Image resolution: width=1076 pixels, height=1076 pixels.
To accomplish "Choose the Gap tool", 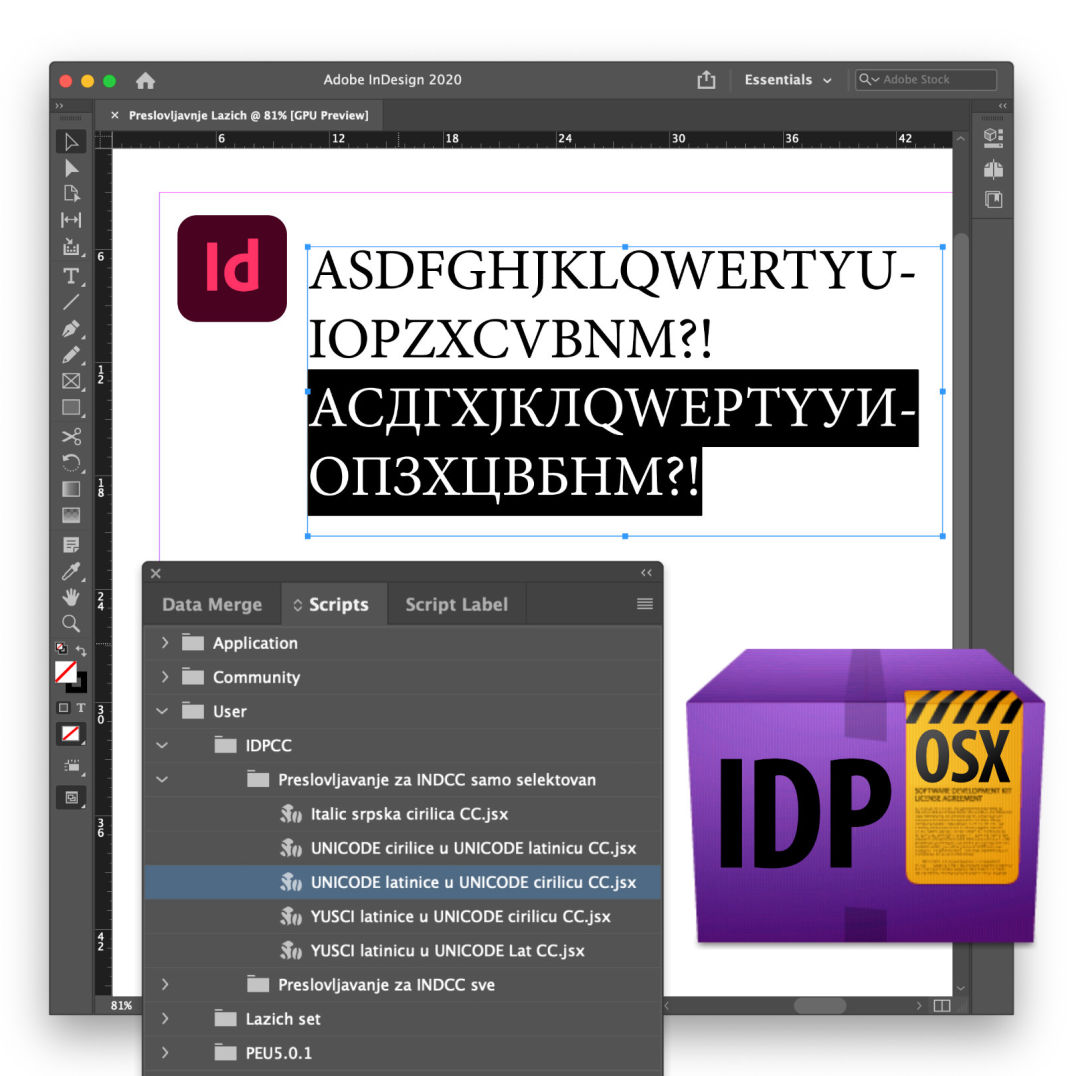I will [x=71, y=220].
